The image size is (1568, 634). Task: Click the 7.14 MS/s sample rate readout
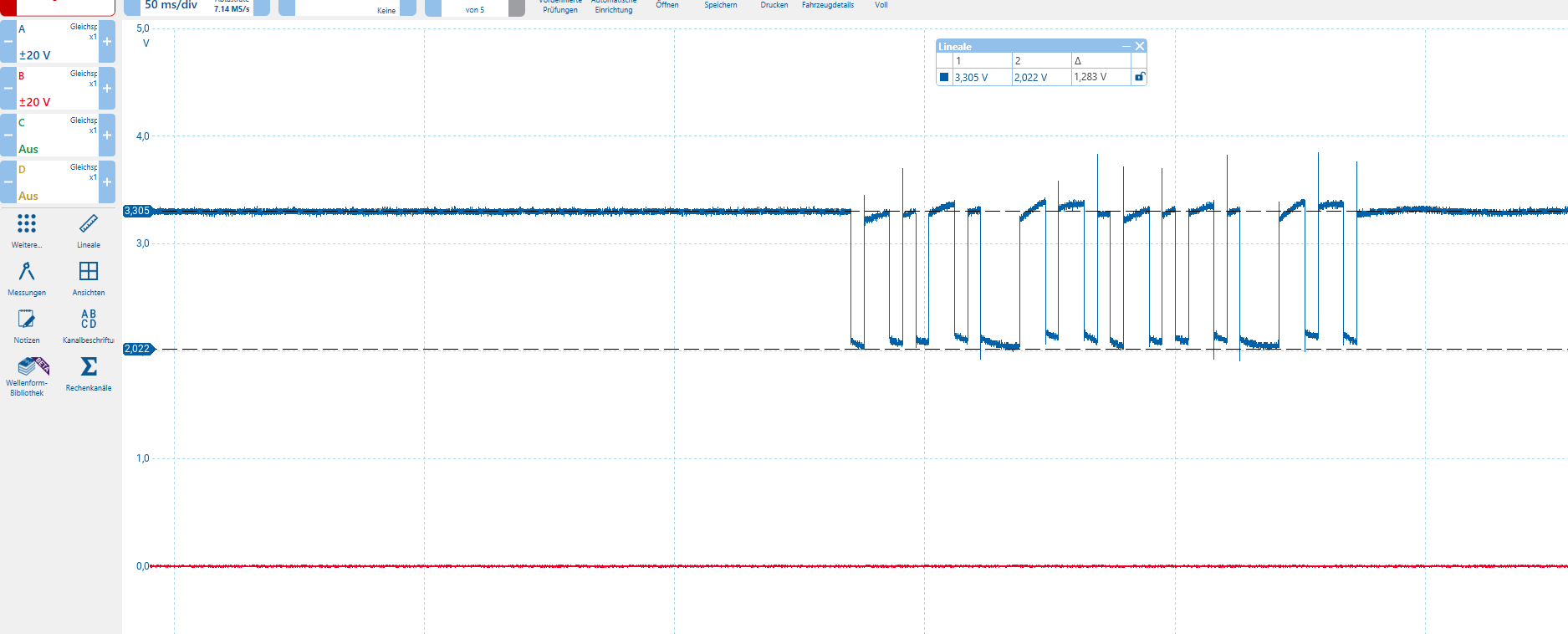click(232, 9)
